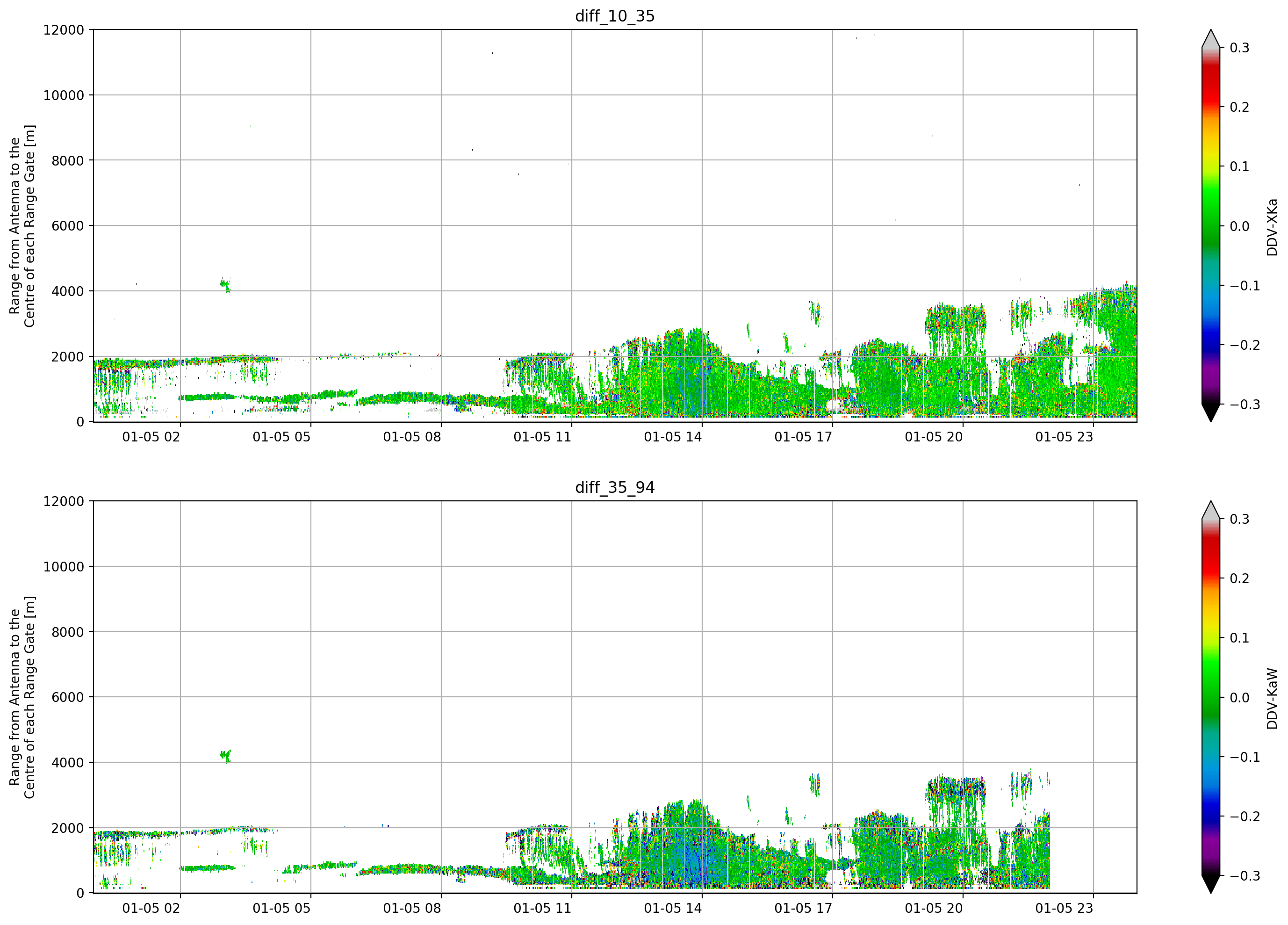The image size is (1288, 925).
Task: Select the DDV-KaW colorbar label
Action: coord(1272,698)
